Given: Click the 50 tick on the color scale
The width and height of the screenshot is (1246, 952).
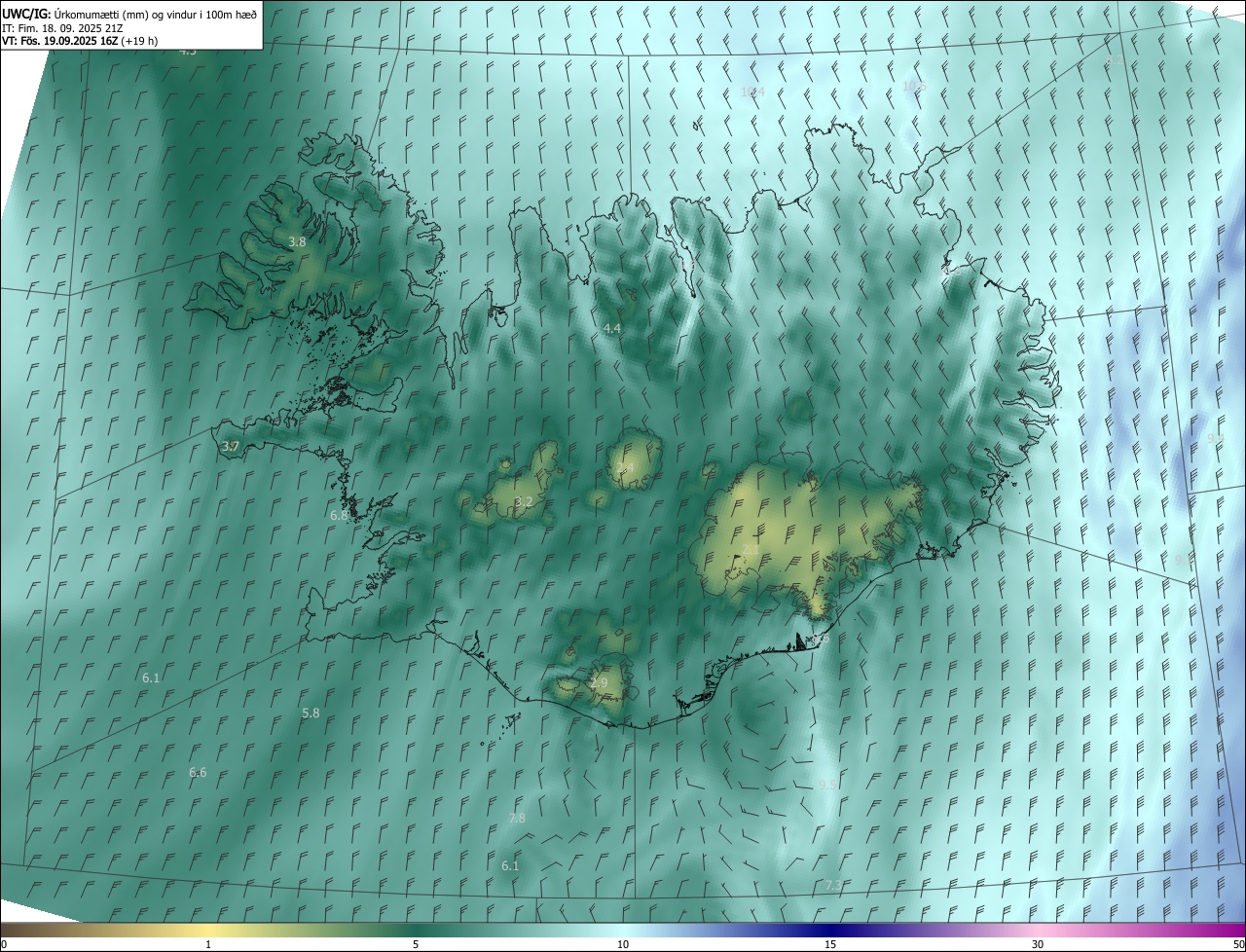Looking at the screenshot, I should (1238, 944).
